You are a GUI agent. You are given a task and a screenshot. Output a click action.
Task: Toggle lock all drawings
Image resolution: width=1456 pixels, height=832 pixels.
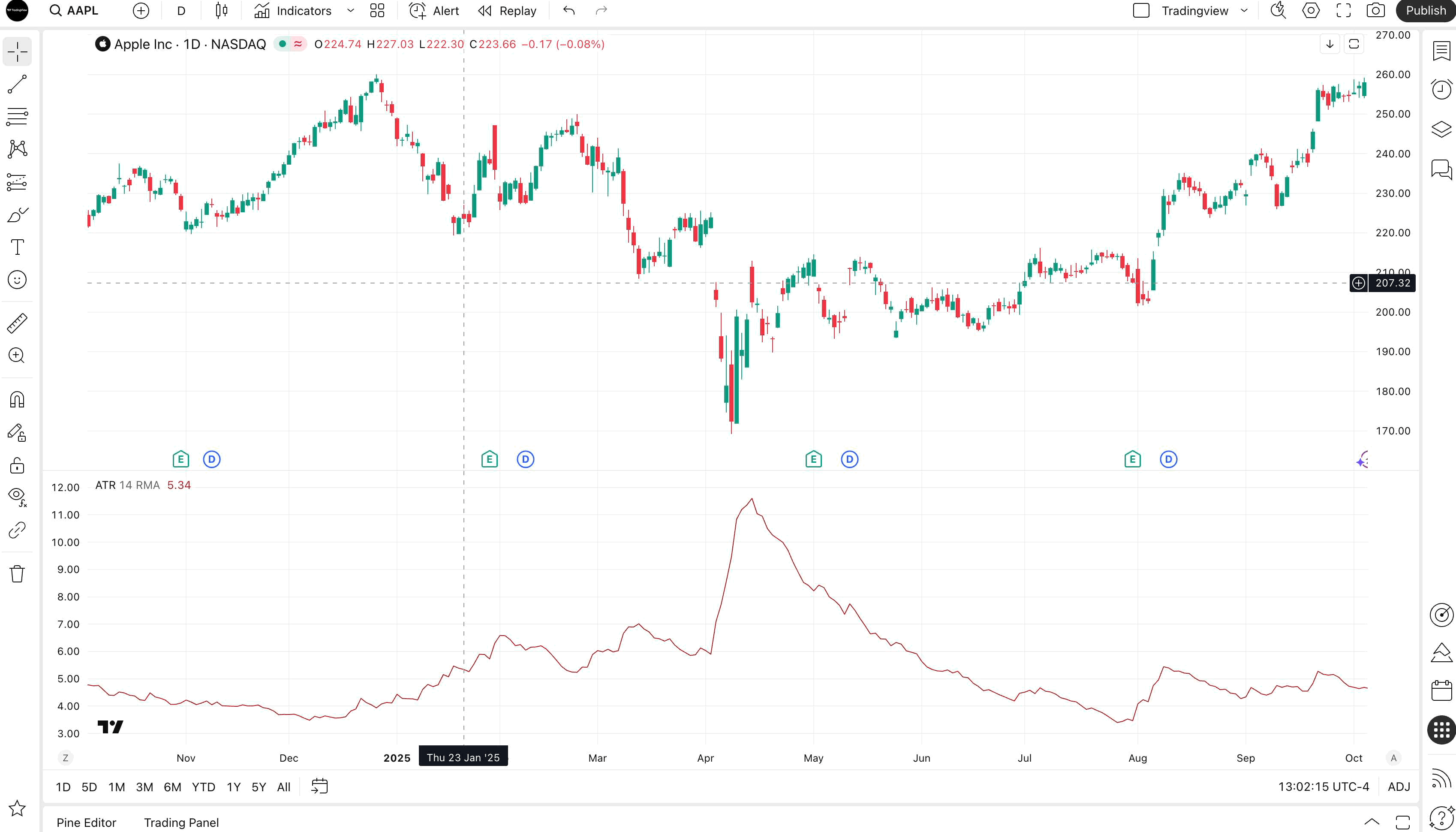[x=17, y=465]
